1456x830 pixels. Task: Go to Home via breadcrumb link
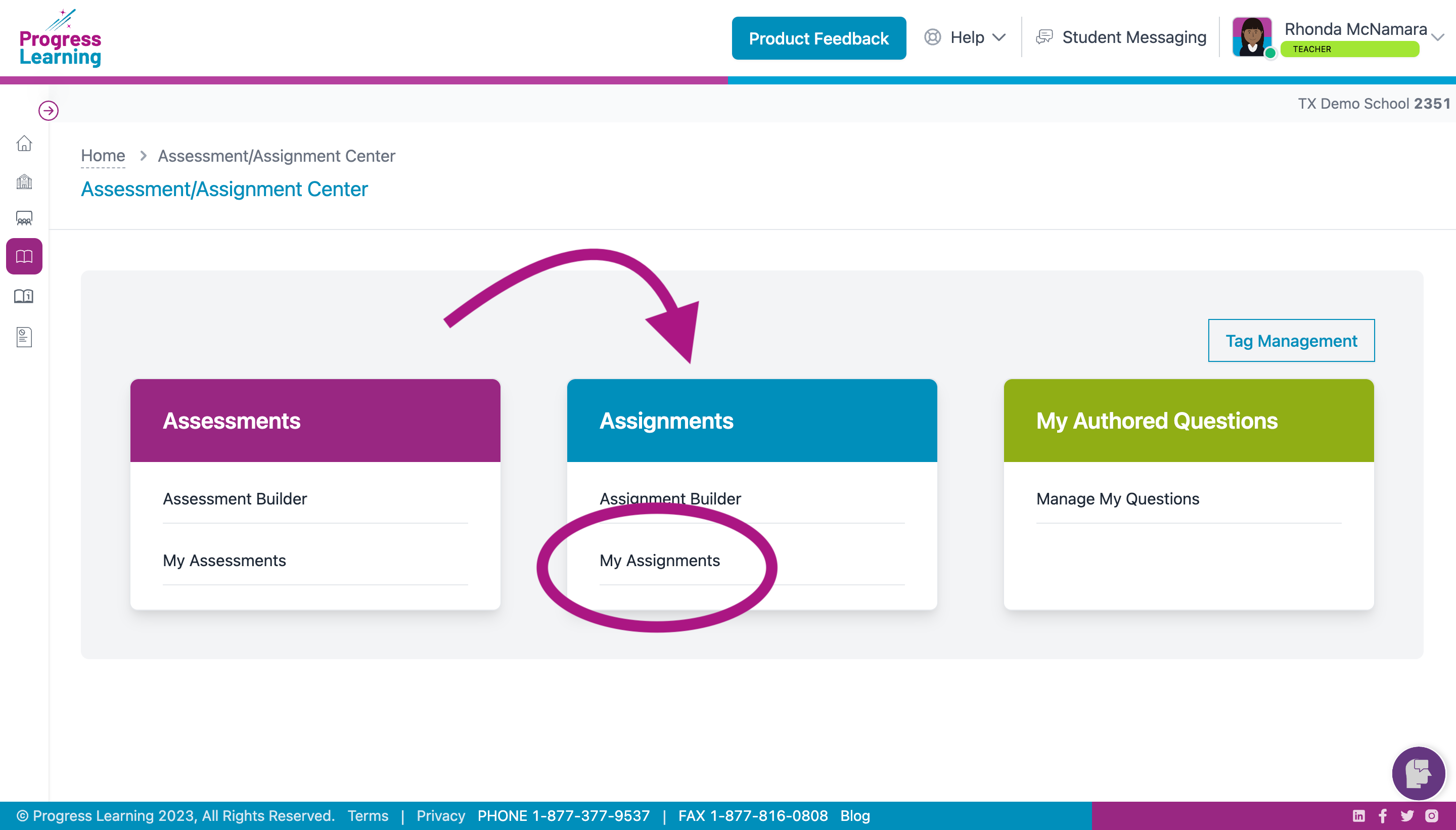point(103,156)
